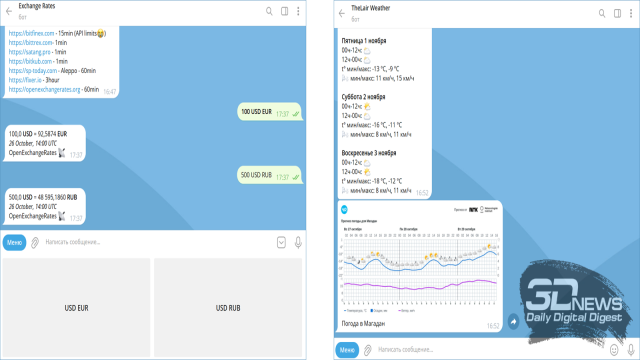Search in TheLair Weather chat

[602, 13]
